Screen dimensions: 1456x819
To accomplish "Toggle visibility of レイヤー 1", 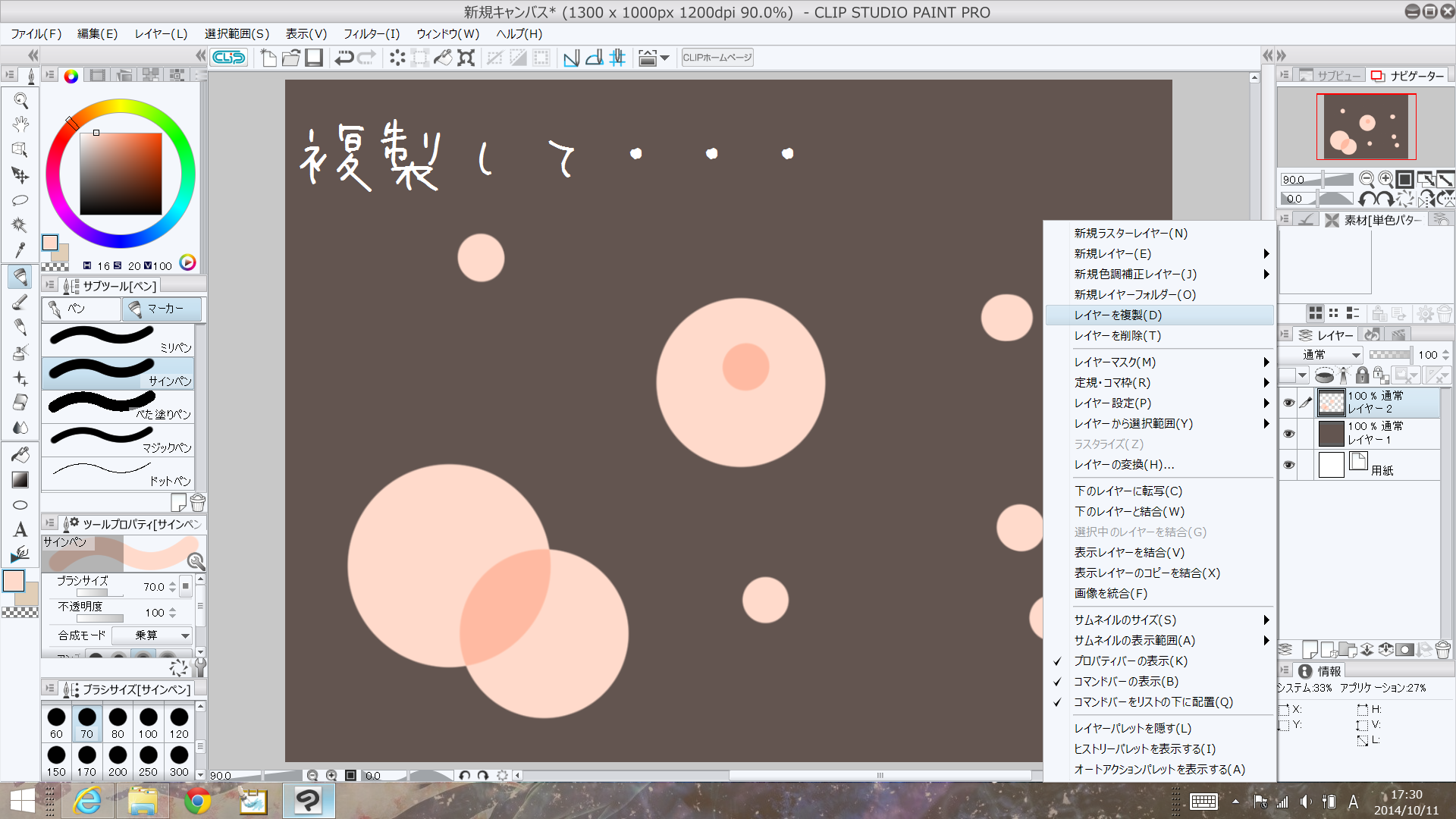I will click(x=1288, y=434).
